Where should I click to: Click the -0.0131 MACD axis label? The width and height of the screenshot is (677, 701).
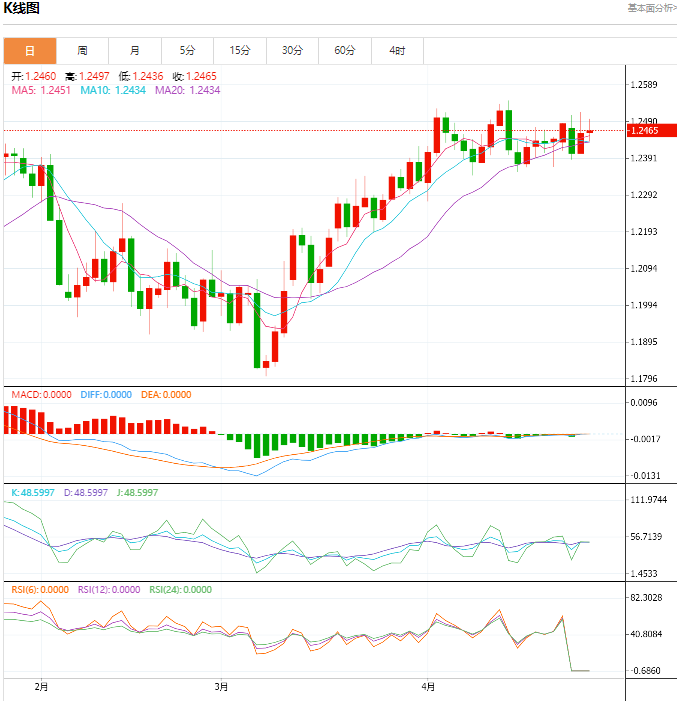click(x=645, y=476)
